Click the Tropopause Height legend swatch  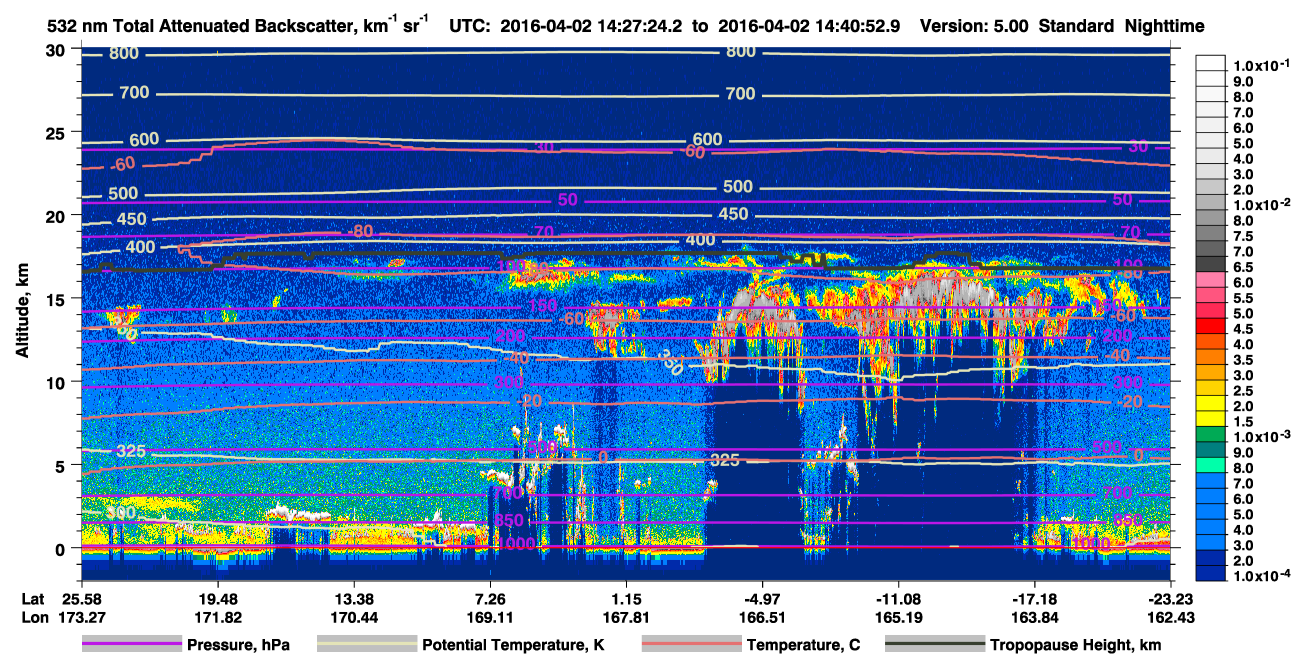point(935,645)
